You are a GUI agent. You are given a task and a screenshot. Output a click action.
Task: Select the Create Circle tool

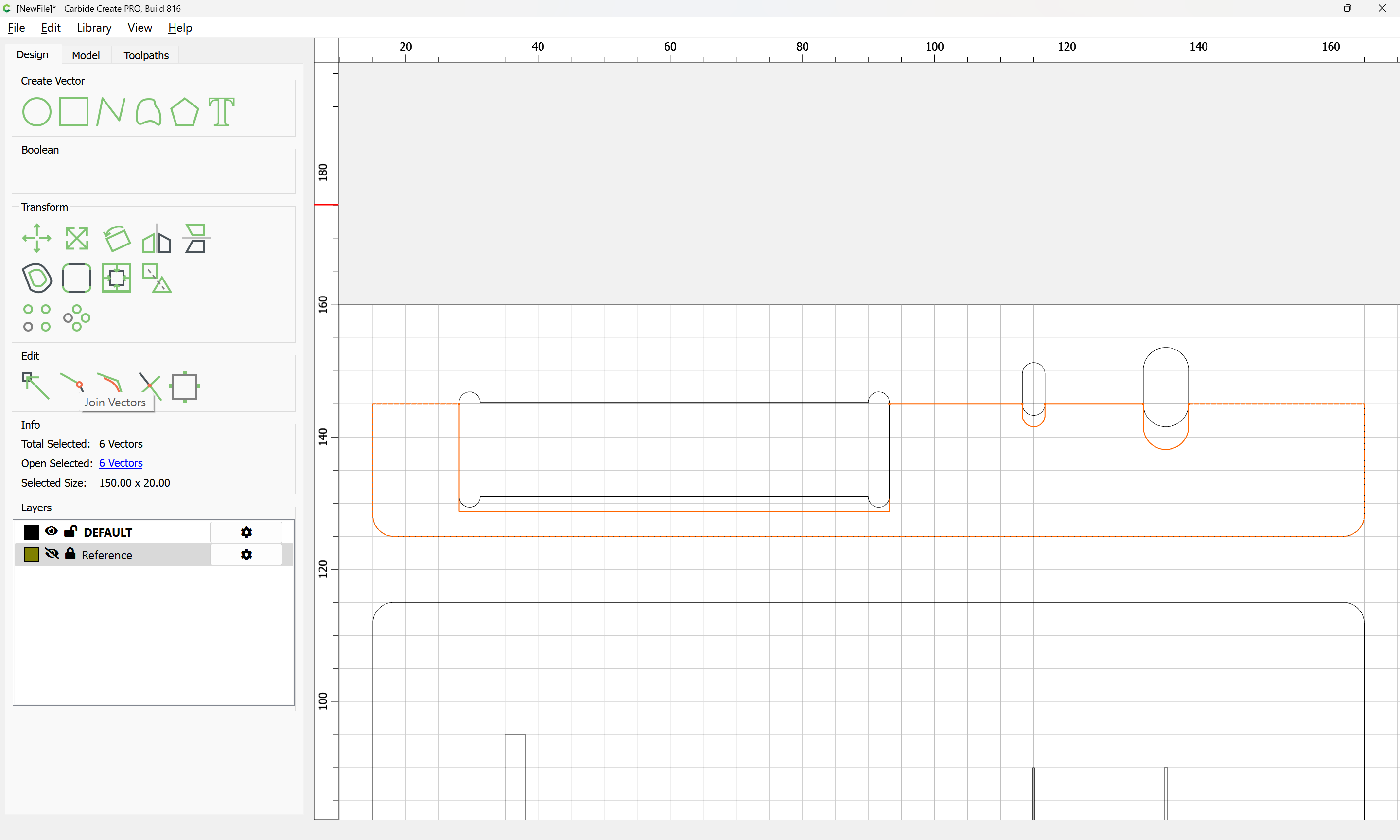(37, 111)
